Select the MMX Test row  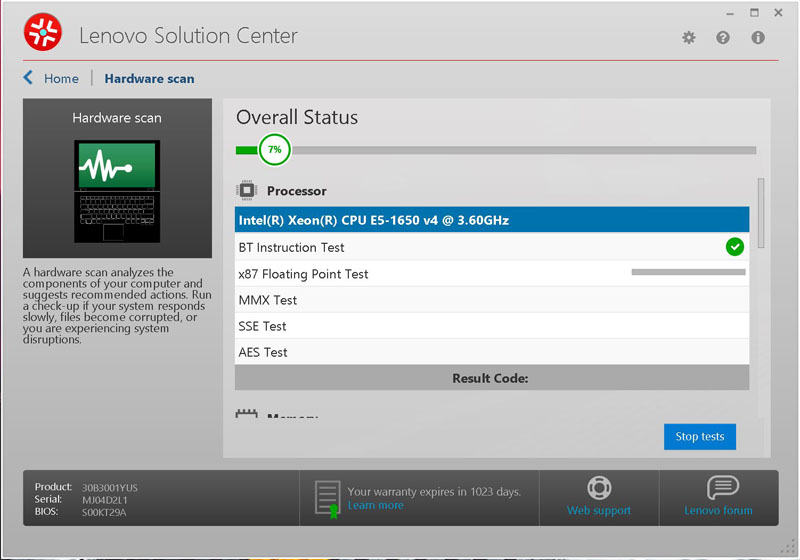[491, 300]
